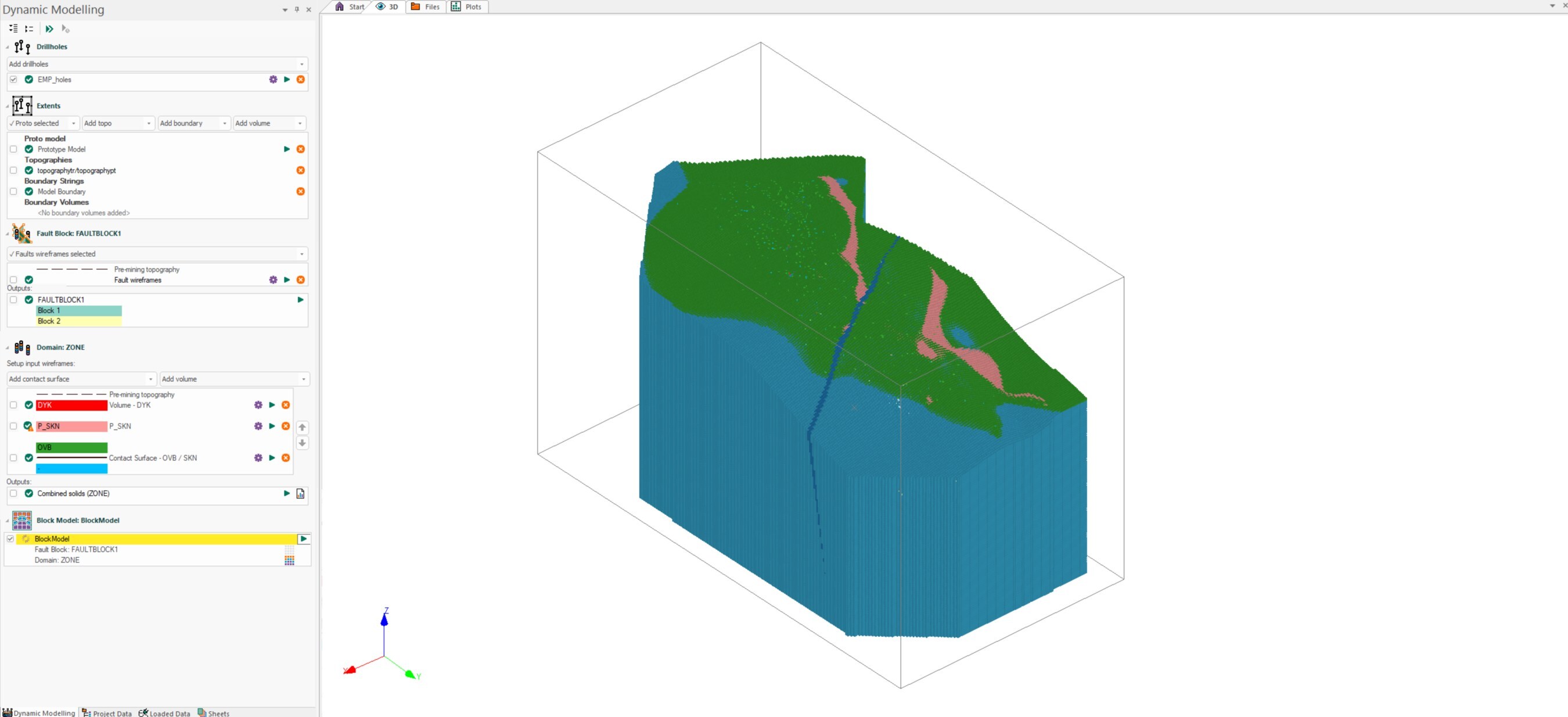Collapse the Fault Block FAULTBLOCK1 section
This screenshot has height=717, width=1568.
(8, 234)
